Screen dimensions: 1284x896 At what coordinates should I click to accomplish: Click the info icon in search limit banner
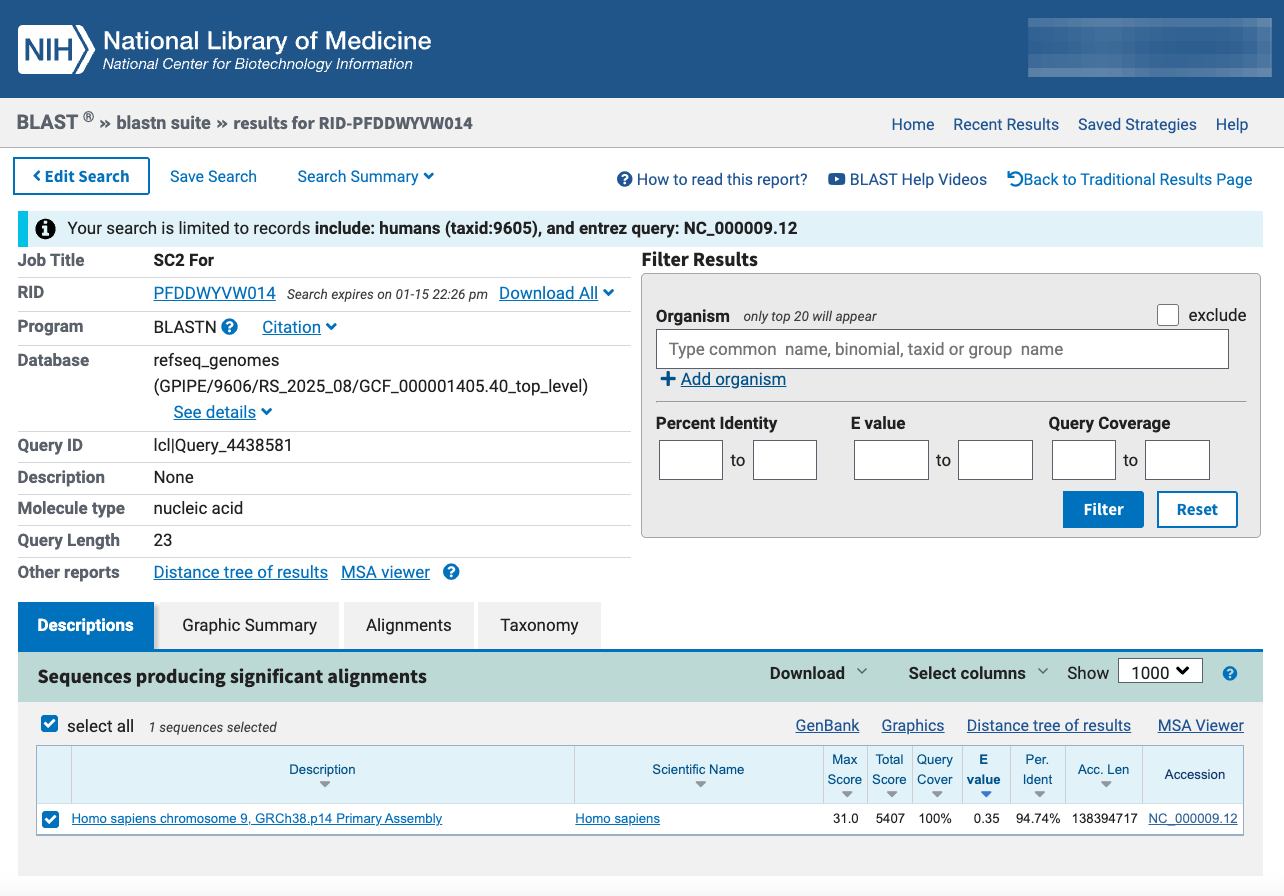45,229
